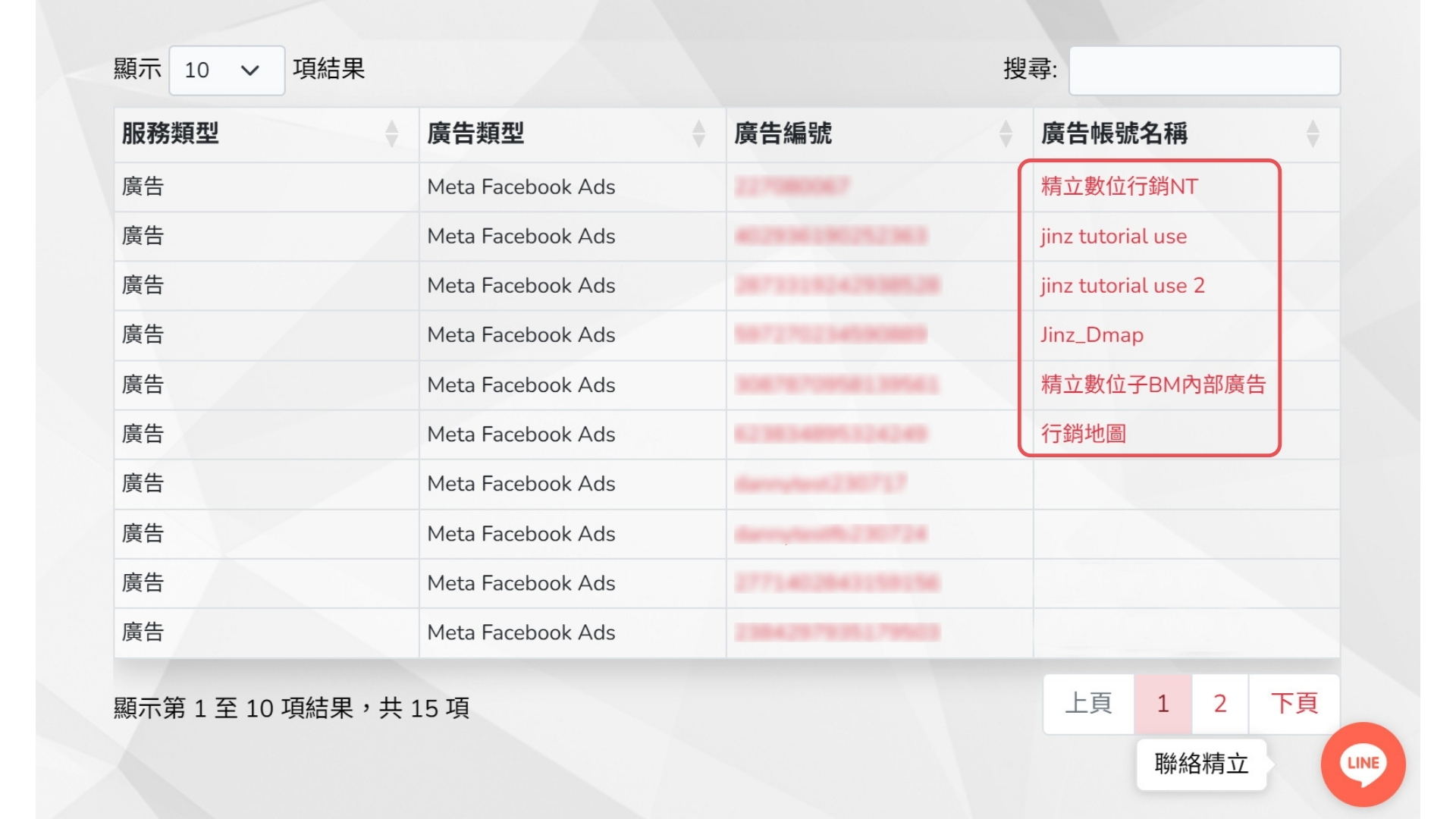The width and height of the screenshot is (1456, 819).
Task: Click the 上頁 previous page button
Action: pyautogui.click(x=1088, y=704)
